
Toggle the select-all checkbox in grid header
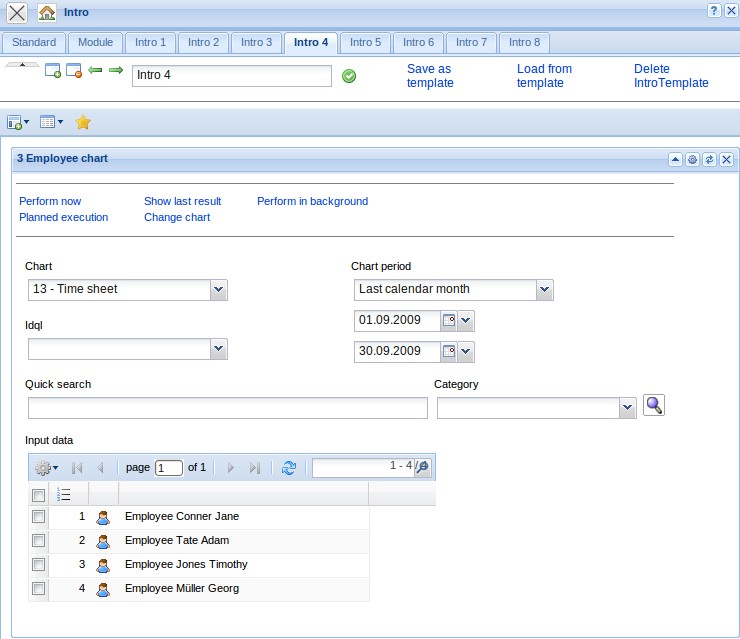point(39,495)
